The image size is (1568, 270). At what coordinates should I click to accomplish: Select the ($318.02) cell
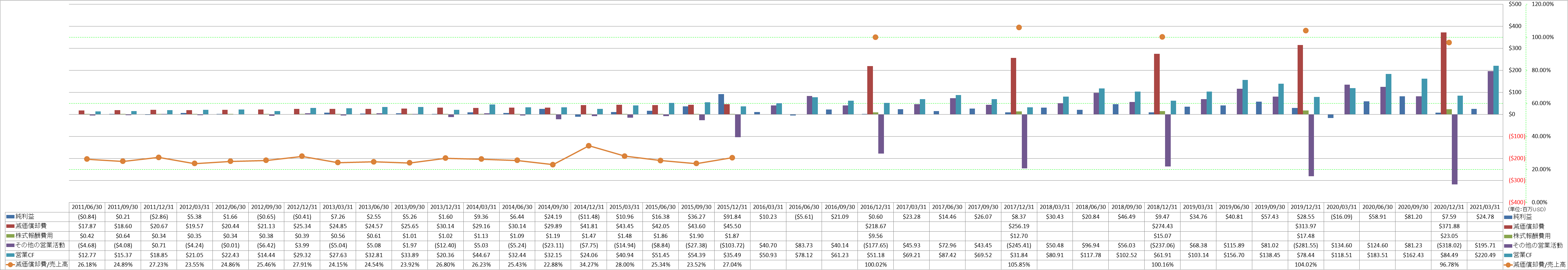coord(1449,246)
